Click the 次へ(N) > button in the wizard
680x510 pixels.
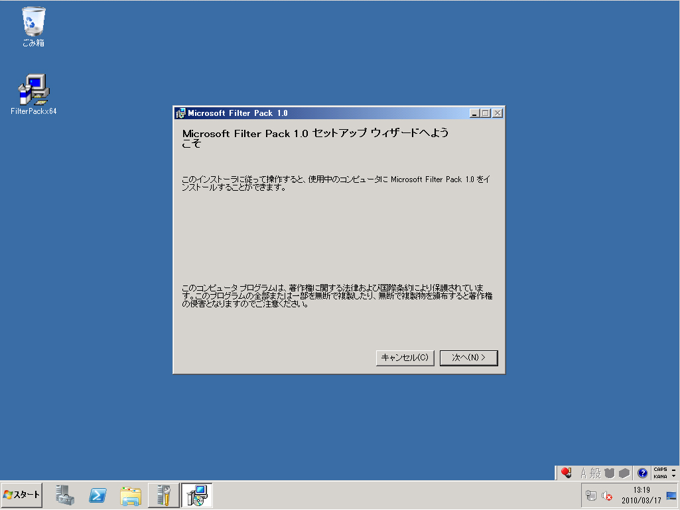click(469, 358)
